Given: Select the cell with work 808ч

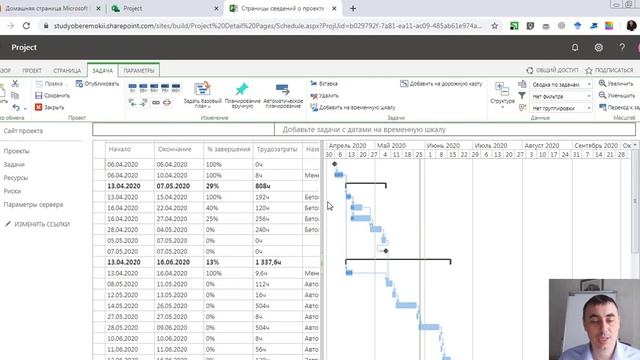Looking at the screenshot, I should tap(278, 186).
